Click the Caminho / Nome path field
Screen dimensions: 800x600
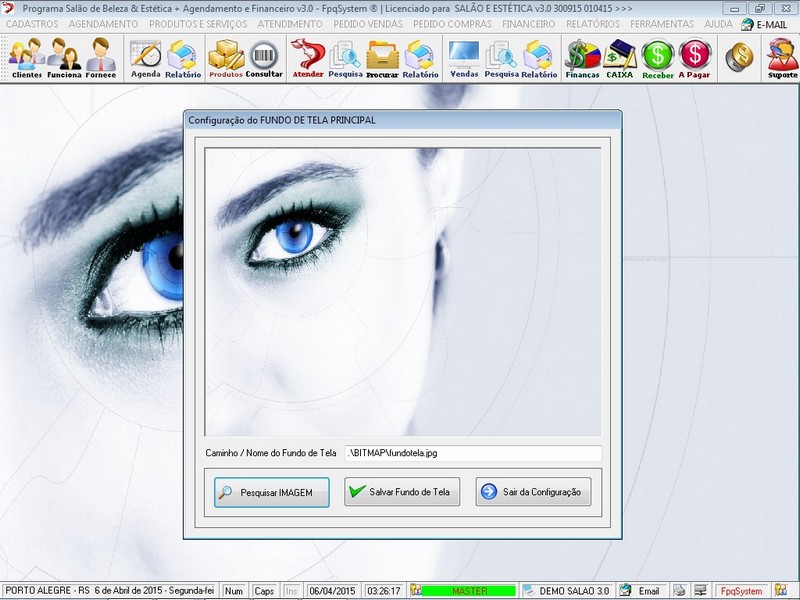(x=472, y=453)
